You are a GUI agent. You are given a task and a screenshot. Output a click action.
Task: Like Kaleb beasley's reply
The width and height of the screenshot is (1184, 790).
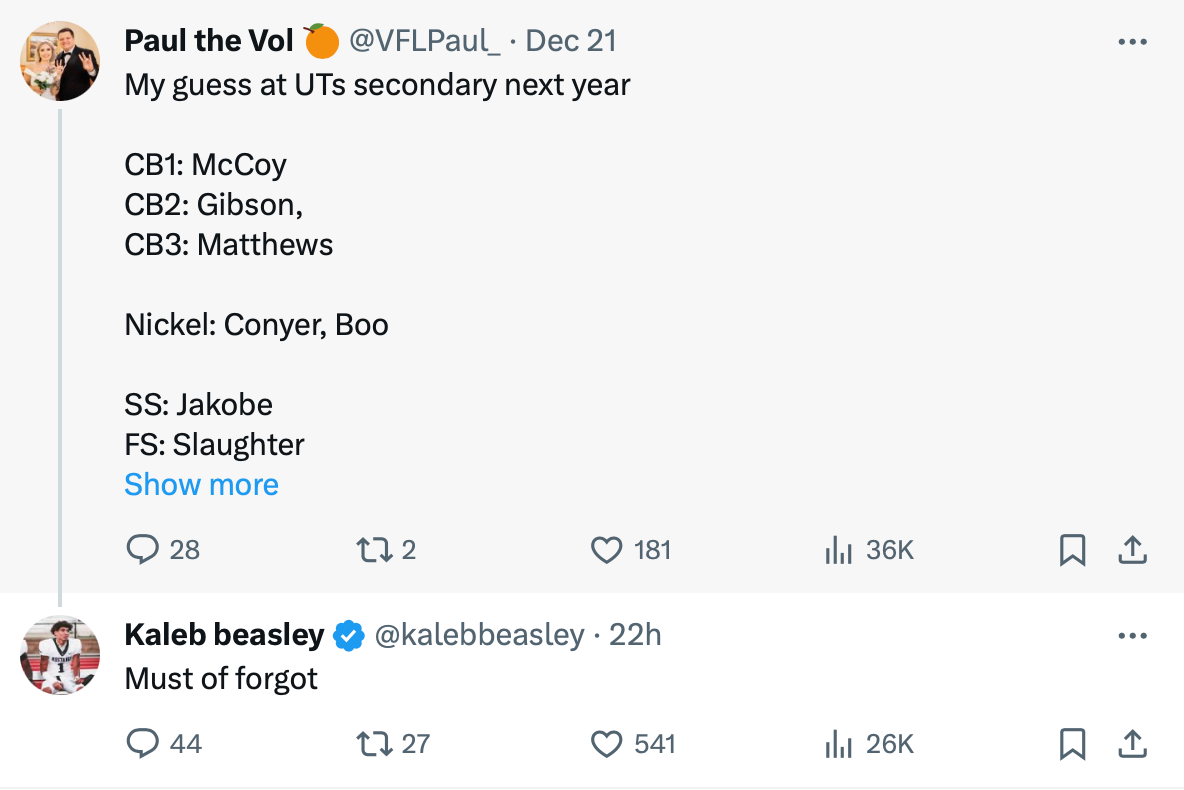click(607, 743)
